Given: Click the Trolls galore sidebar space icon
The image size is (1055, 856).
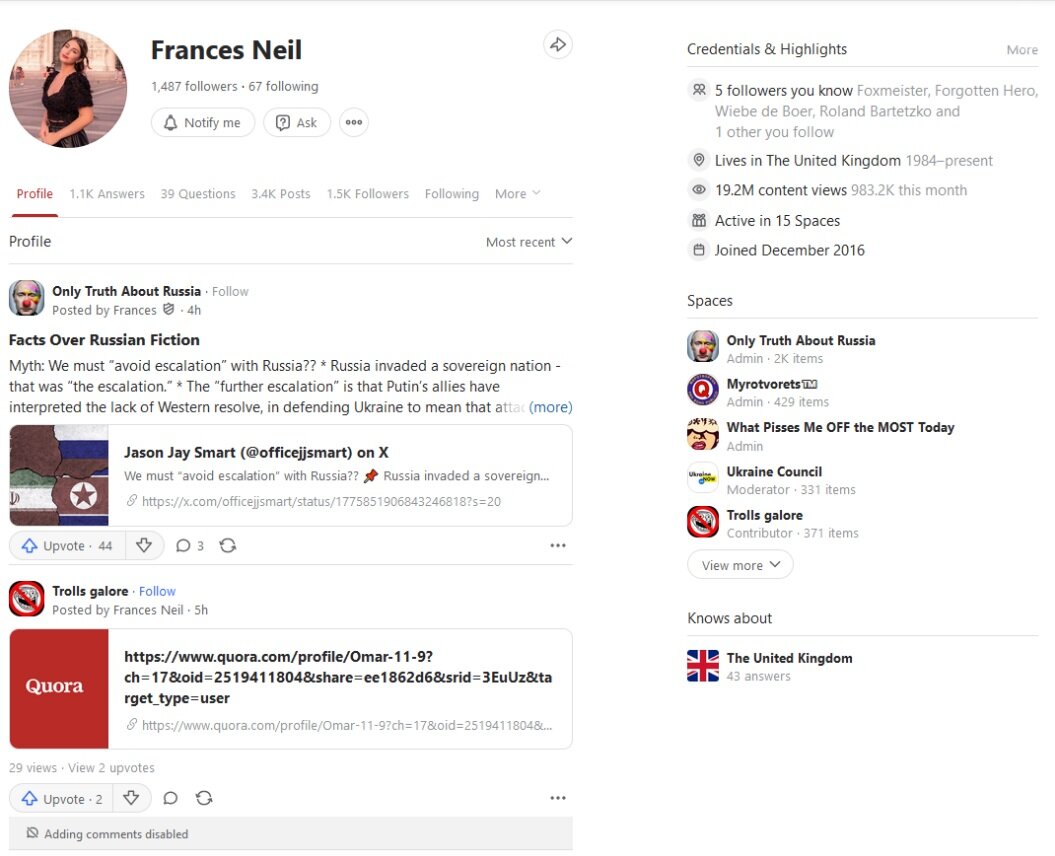Looking at the screenshot, I should pos(703,522).
